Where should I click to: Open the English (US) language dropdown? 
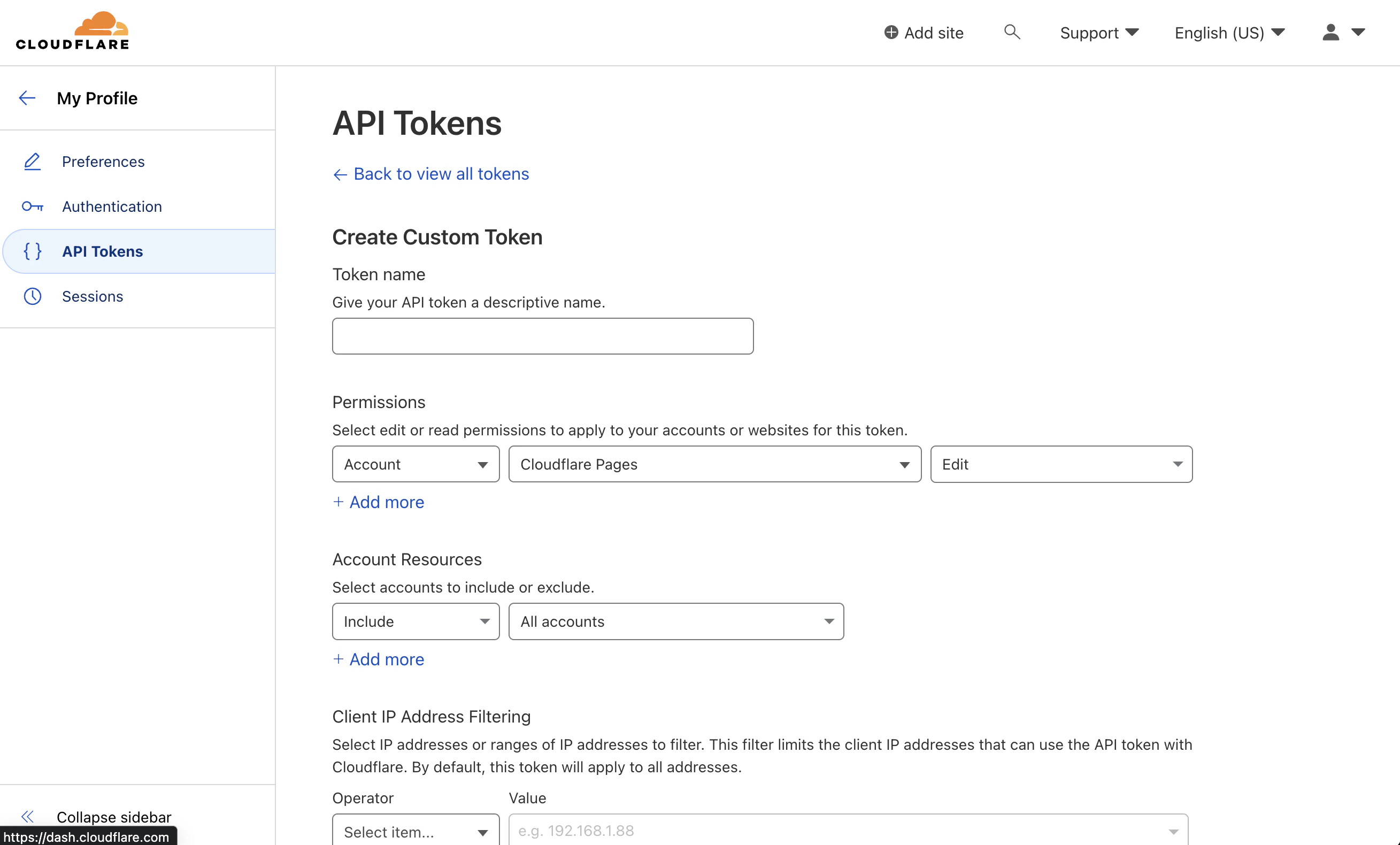(1229, 33)
